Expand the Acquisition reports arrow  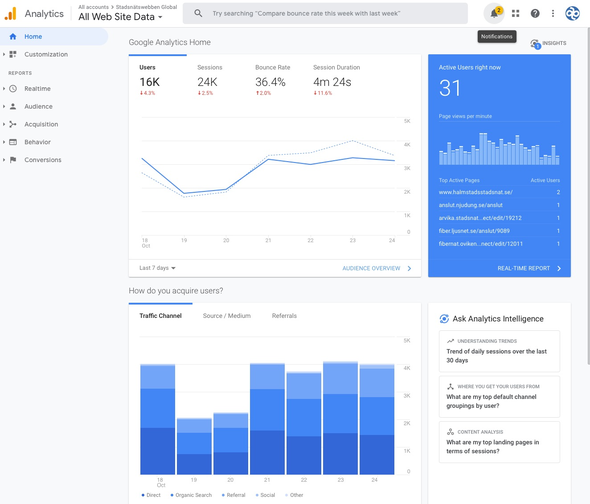pos(4,124)
